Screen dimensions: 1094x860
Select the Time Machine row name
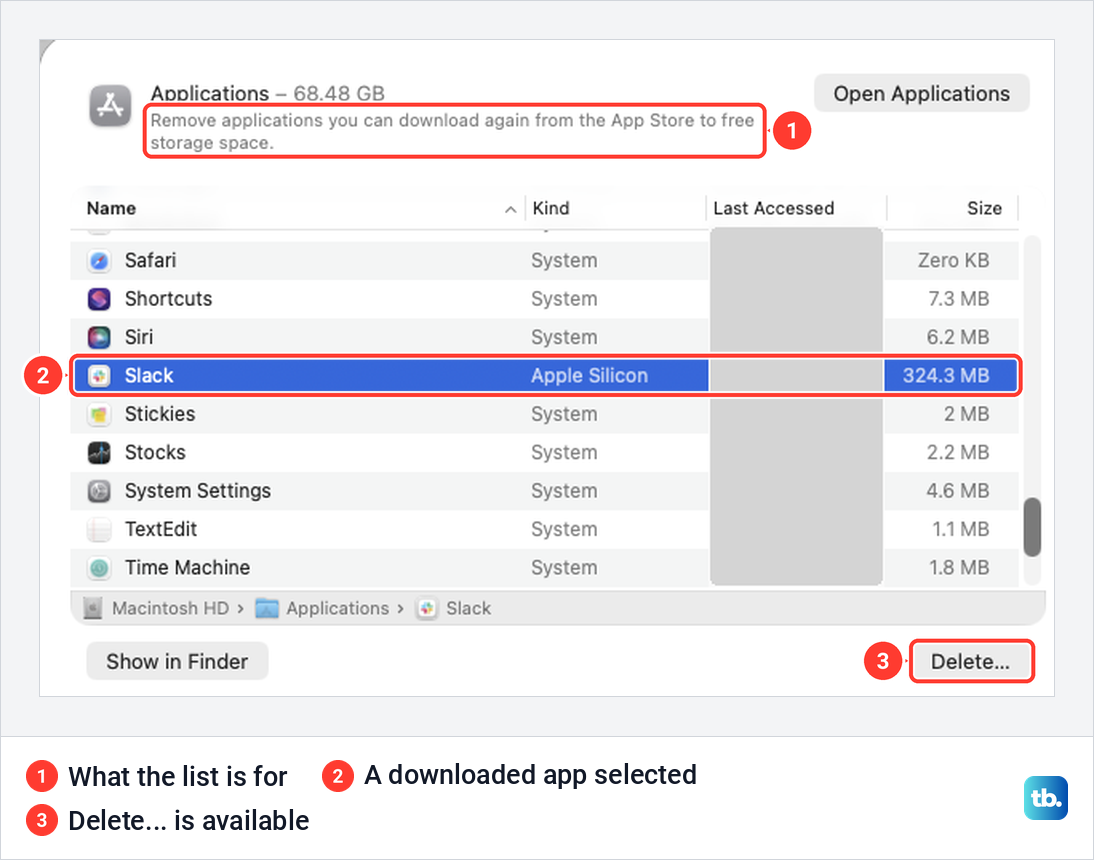(x=188, y=568)
